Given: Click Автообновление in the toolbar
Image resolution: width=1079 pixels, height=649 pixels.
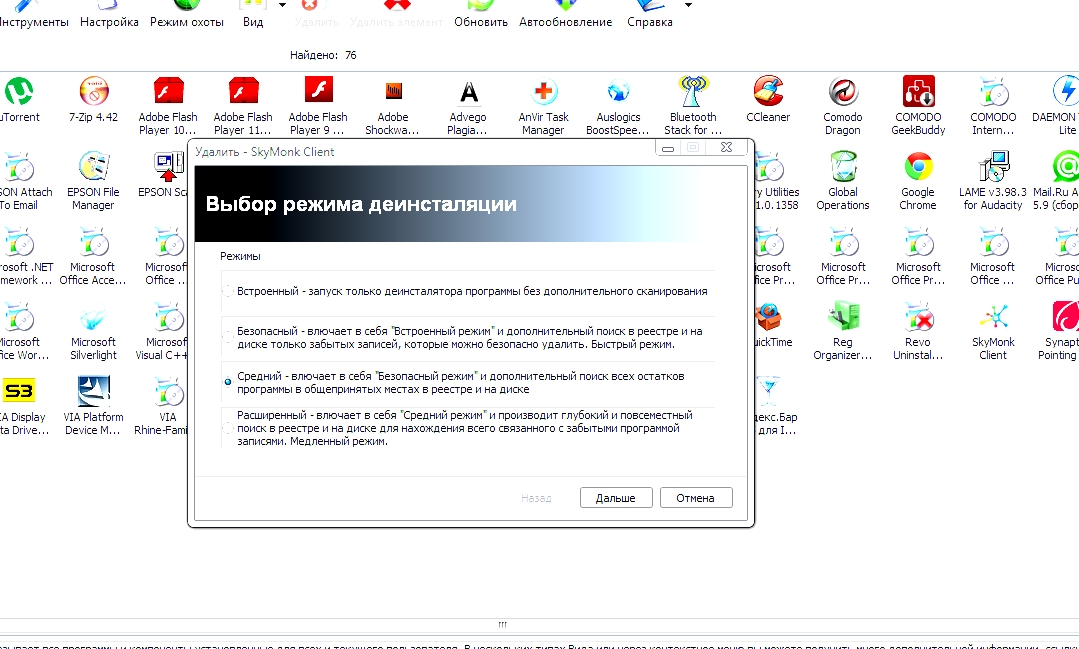Looking at the screenshot, I should pyautogui.click(x=565, y=15).
